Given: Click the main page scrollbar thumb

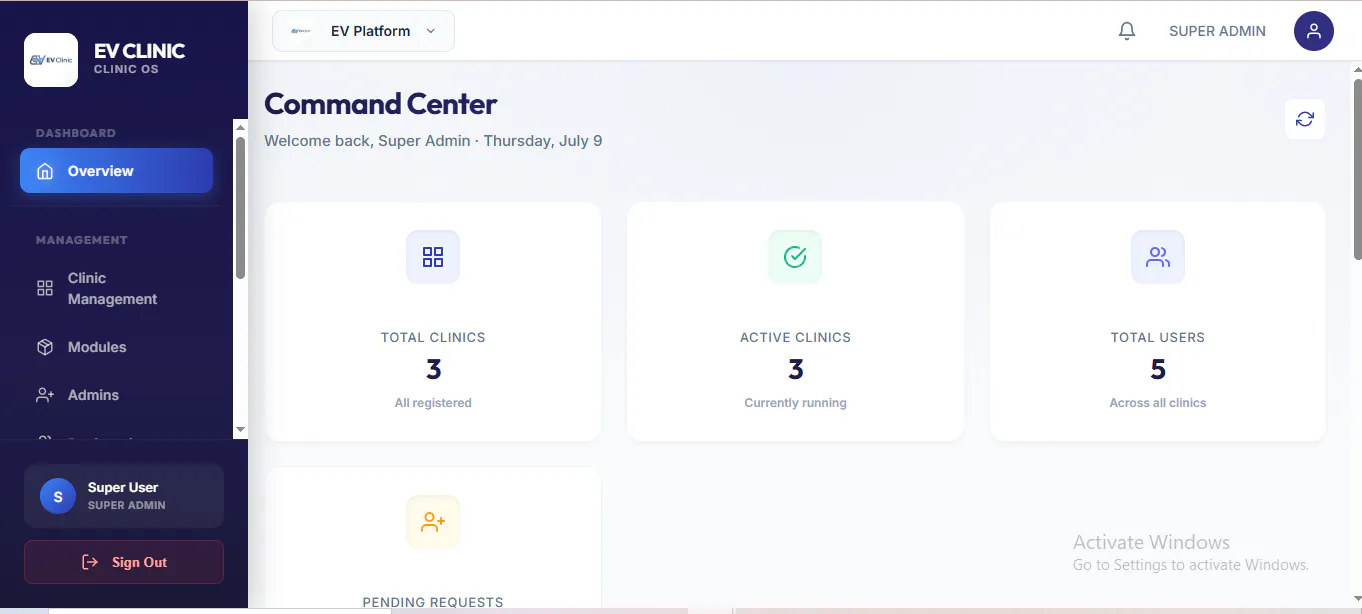Looking at the screenshot, I should 1357,168.
